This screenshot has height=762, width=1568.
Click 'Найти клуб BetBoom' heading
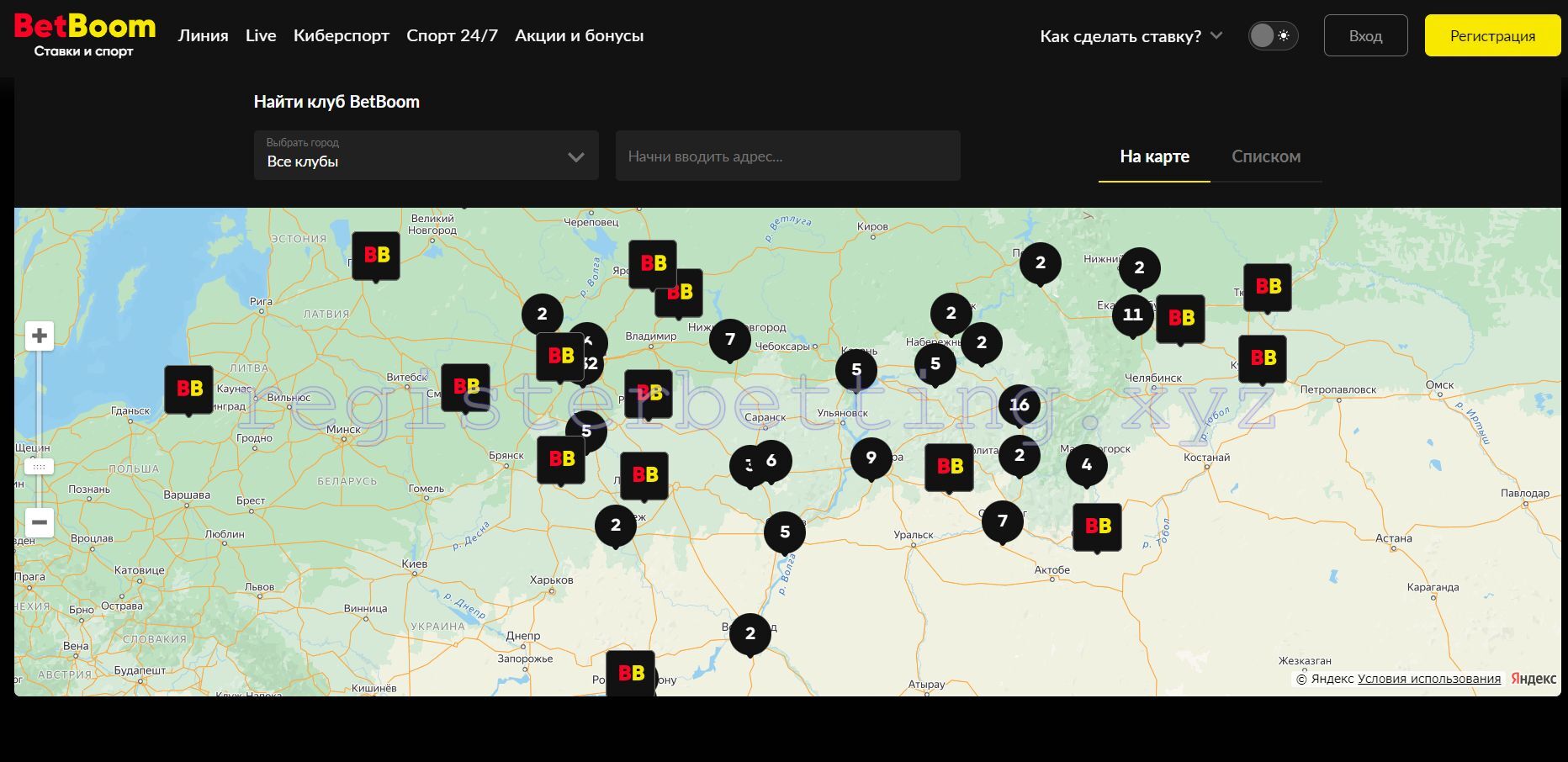(x=336, y=102)
